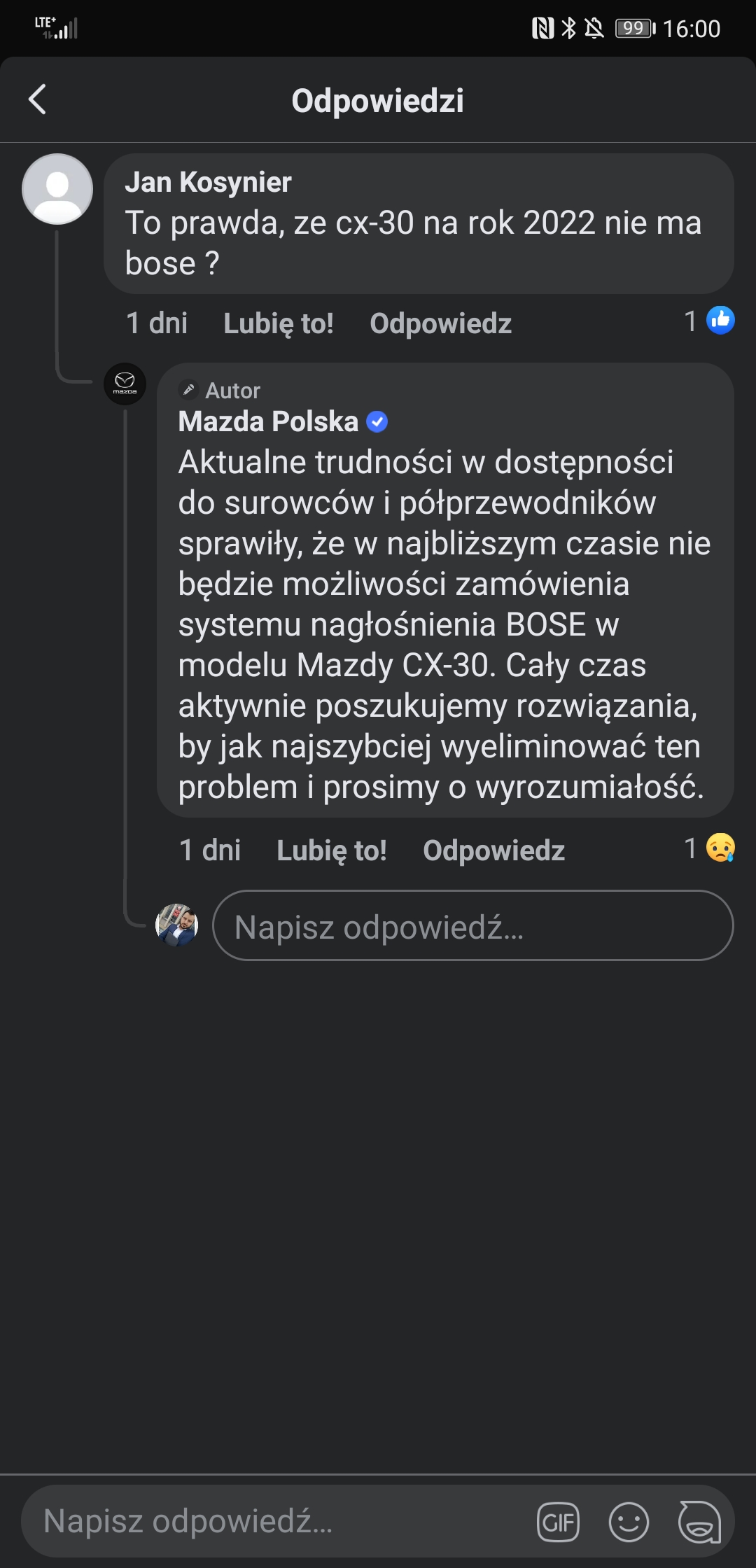Screen dimensions: 756x1568
Task: View the sad reaction on Mazda's reply
Action: click(x=720, y=848)
